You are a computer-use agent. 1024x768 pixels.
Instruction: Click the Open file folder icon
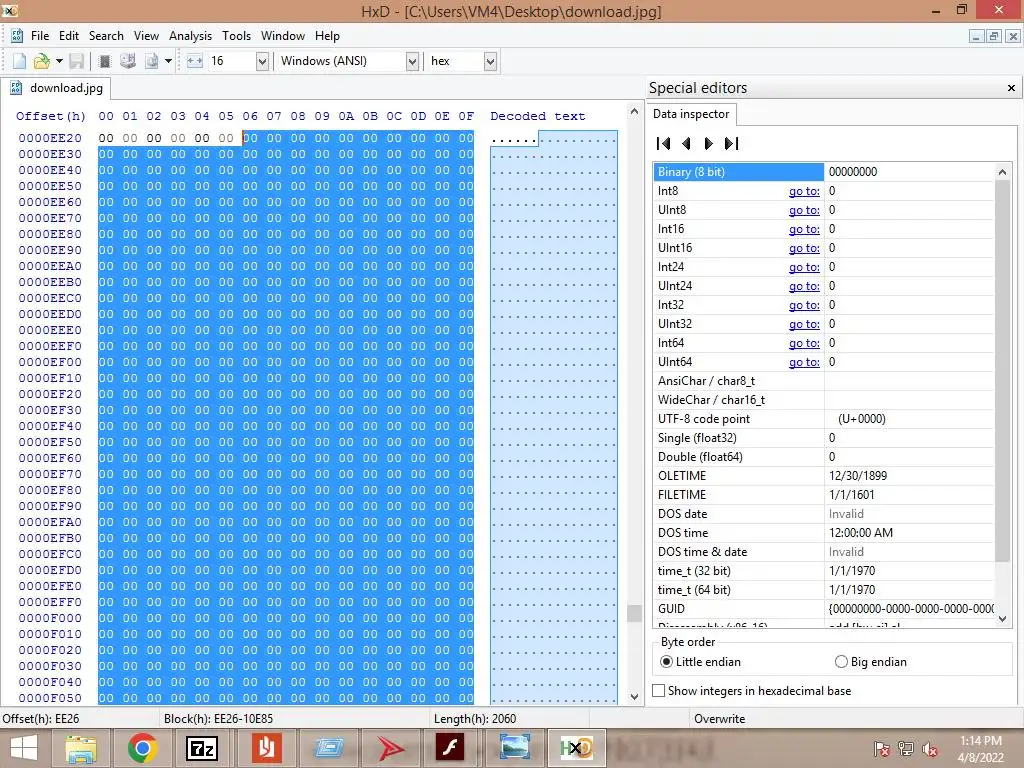coord(42,61)
